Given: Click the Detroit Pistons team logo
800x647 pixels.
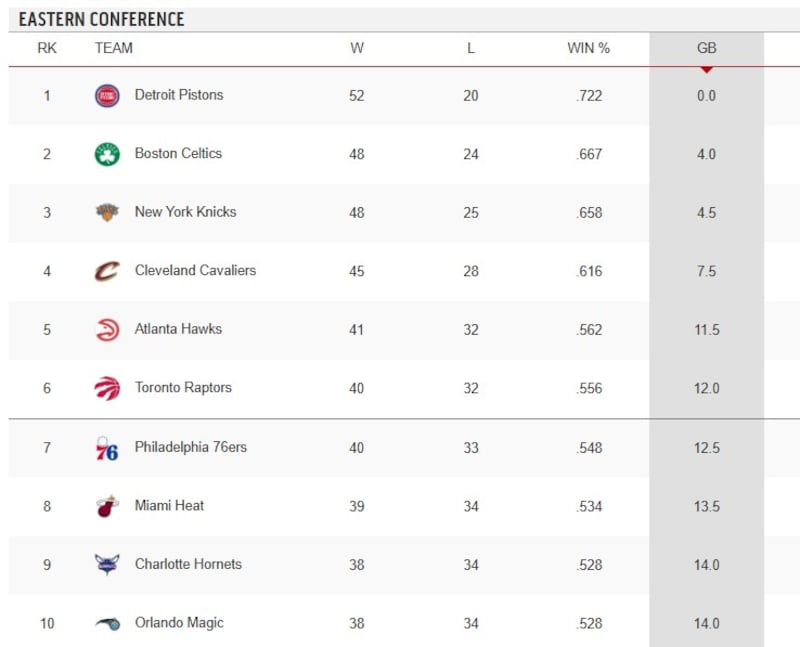Looking at the screenshot, I should [106, 96].
